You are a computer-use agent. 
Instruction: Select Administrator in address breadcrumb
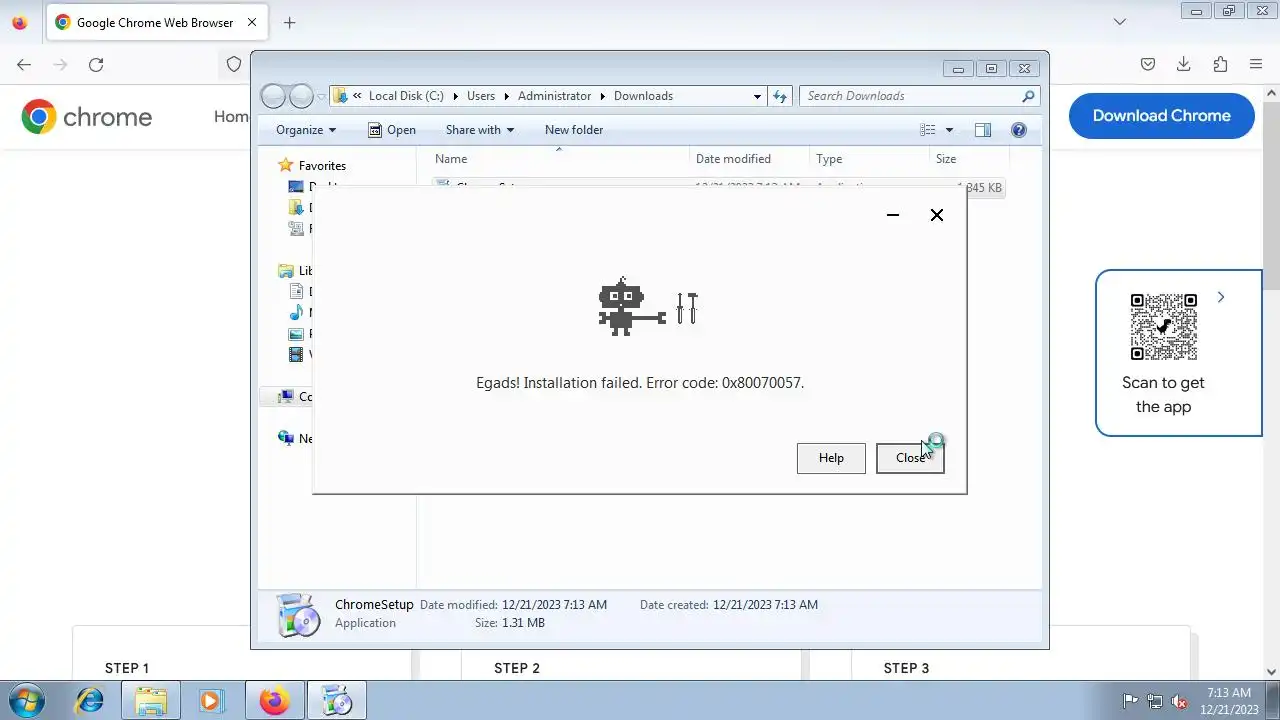click(554, 96)
